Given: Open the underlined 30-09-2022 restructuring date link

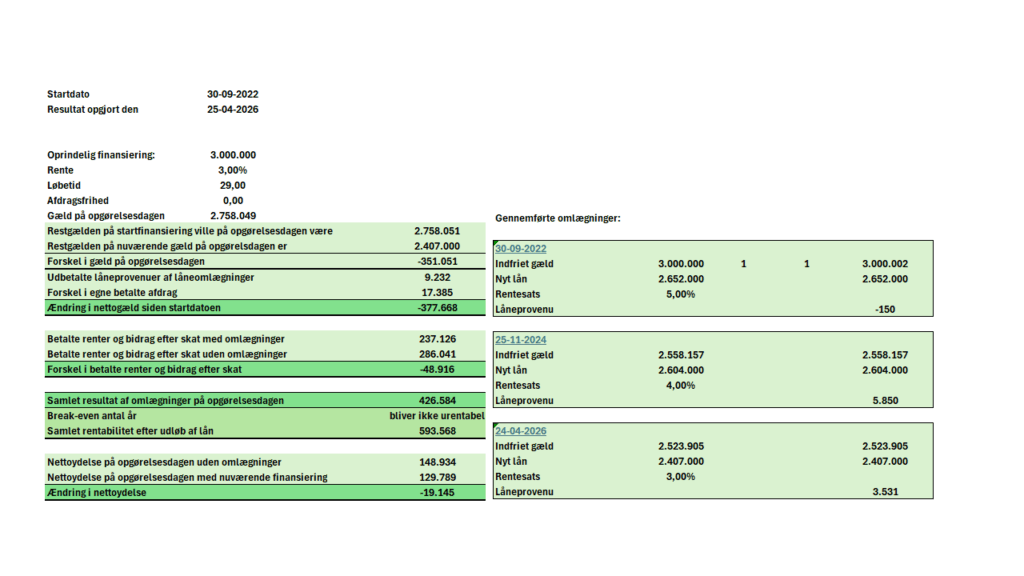Looking at the screenshot, I should 520,249.
